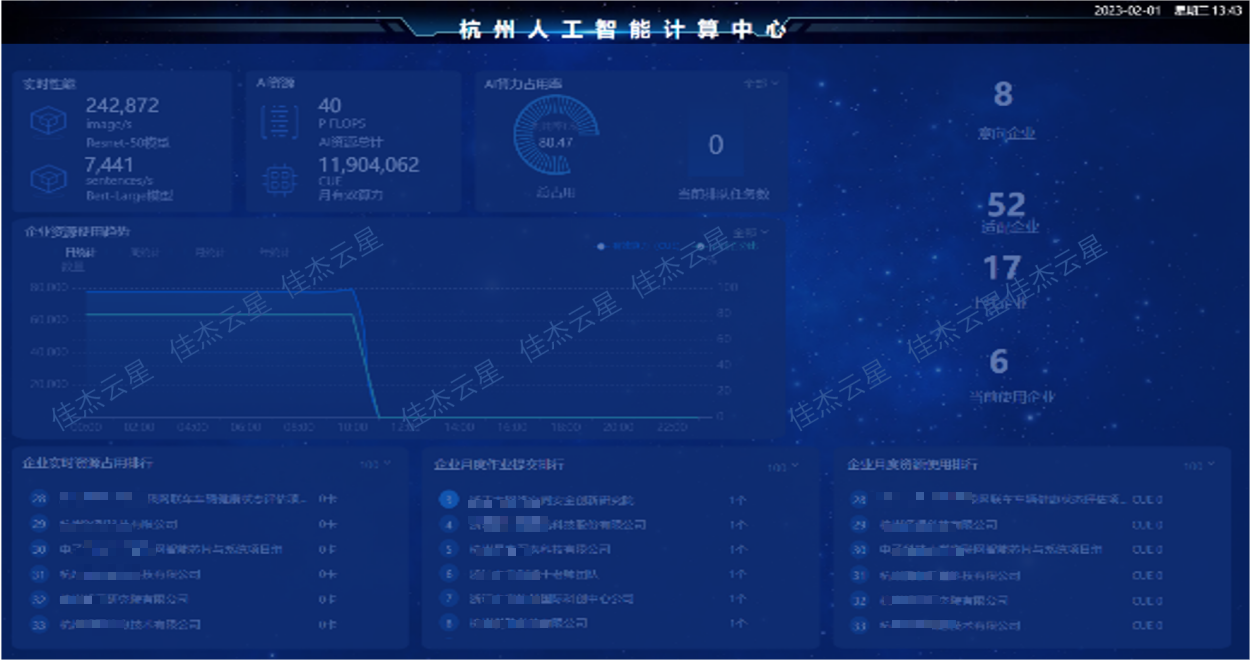
Task: Toggle the second teal legend series in trend chart
Action: 718,245
